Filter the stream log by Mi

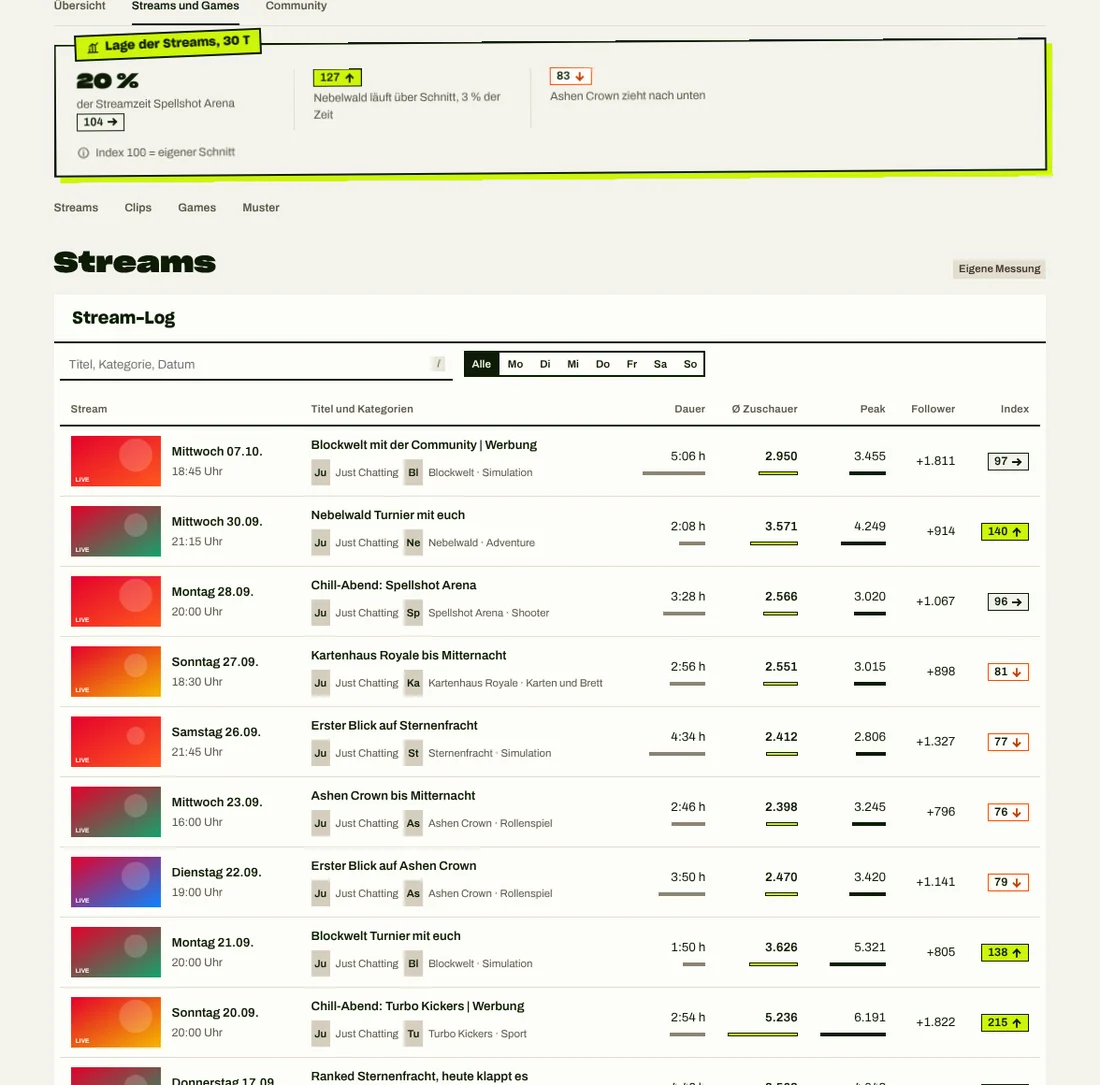click(x=573, y=364)
